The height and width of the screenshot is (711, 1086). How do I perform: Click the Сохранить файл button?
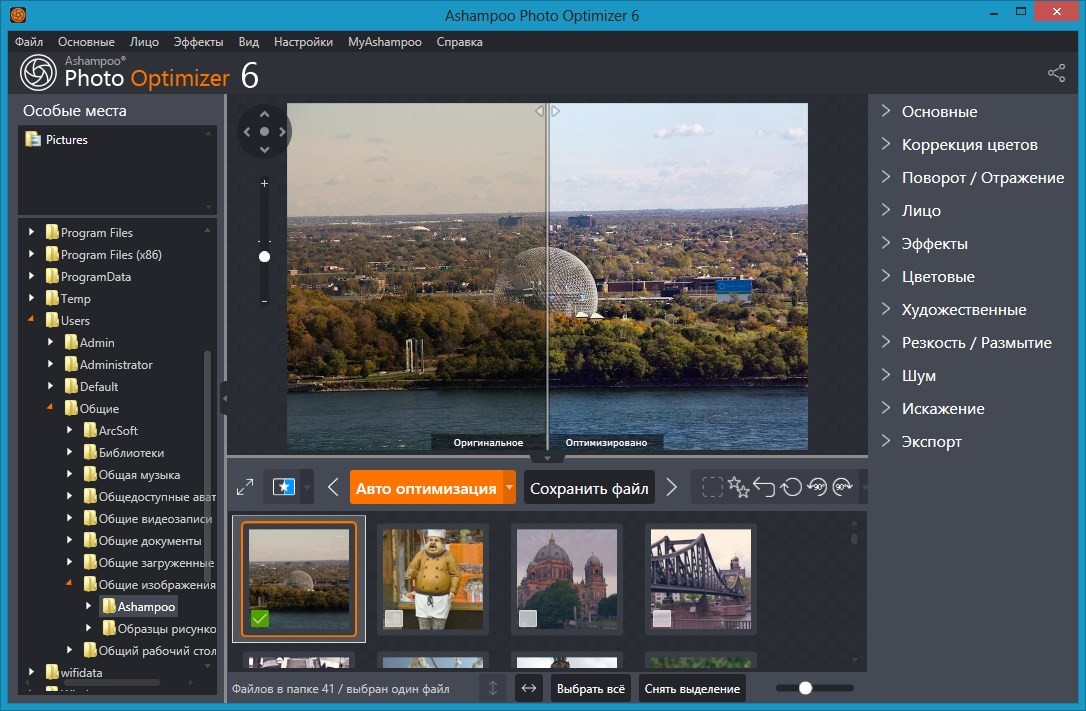589,488
